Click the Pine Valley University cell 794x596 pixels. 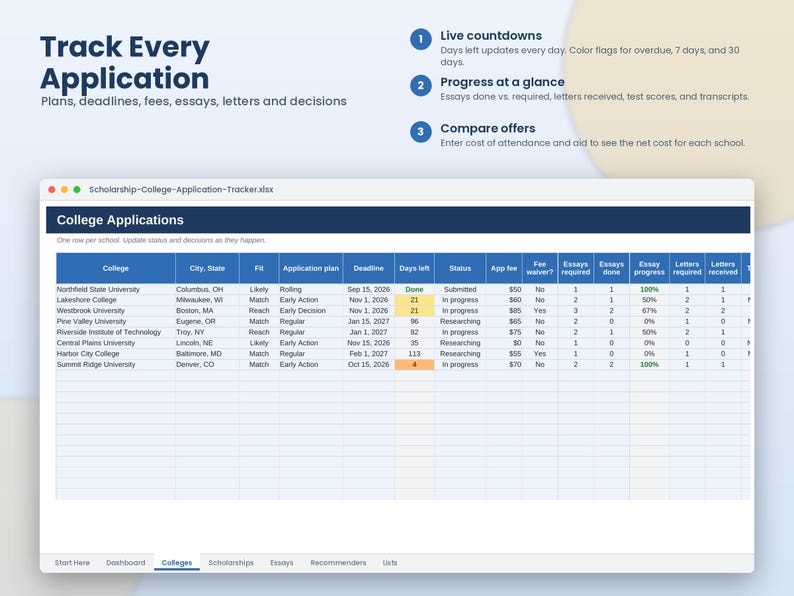[x=115, y=322]
